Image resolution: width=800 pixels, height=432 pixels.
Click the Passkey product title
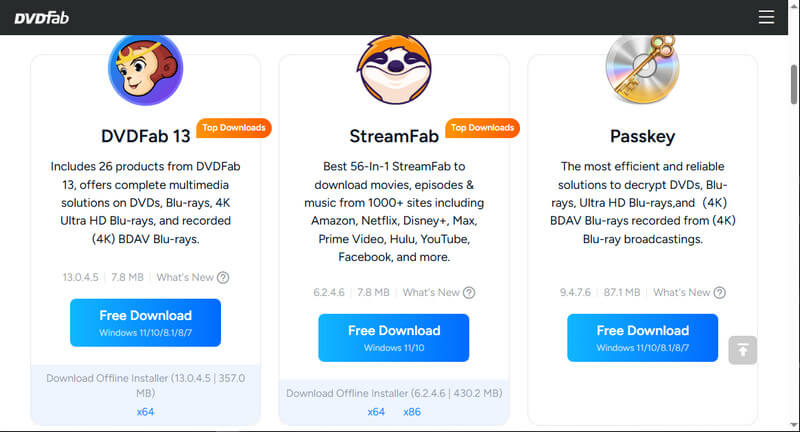tap(642, 136)
